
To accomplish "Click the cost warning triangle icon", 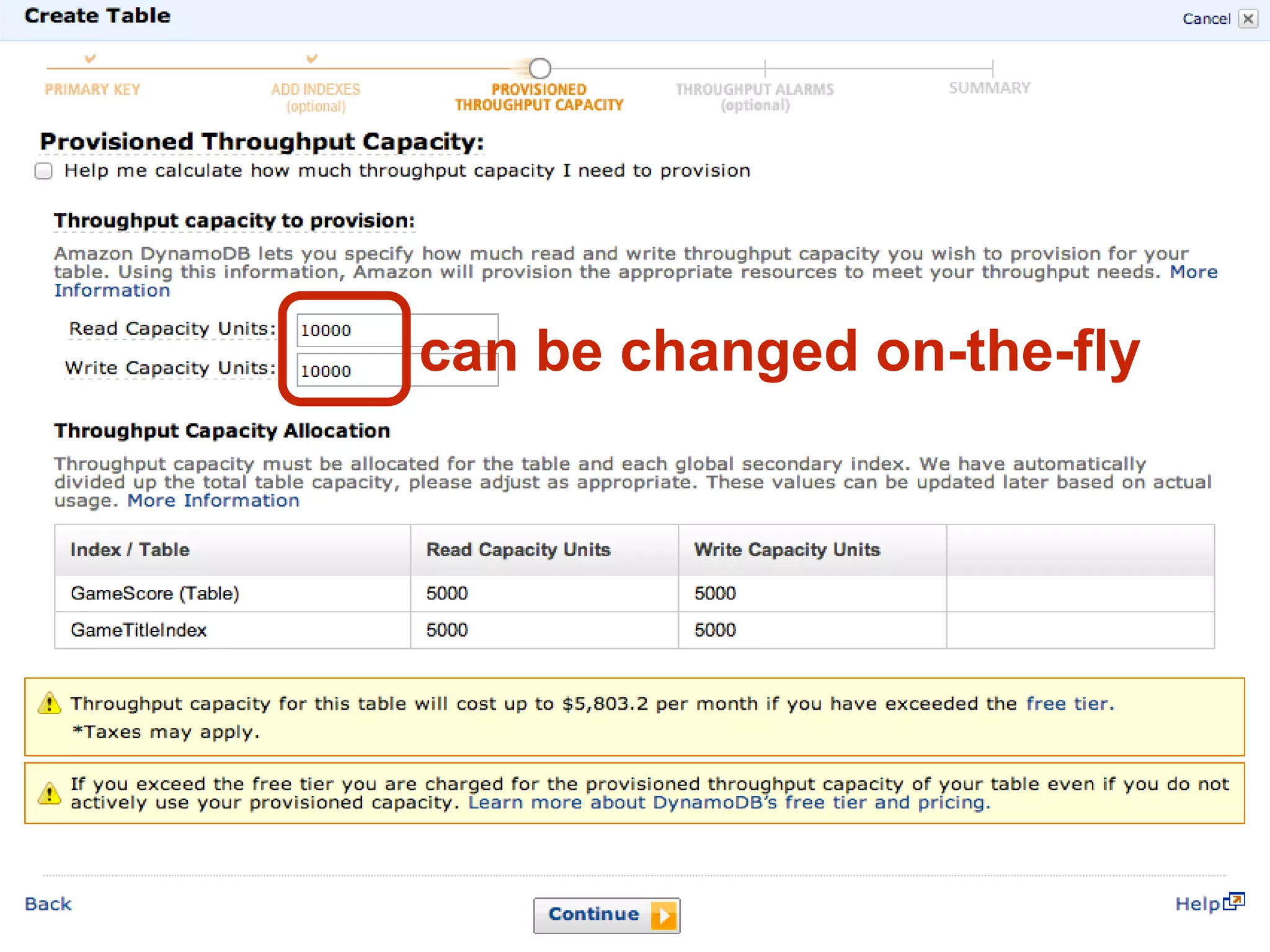I will pyautogui.click(x=49, y=704).
